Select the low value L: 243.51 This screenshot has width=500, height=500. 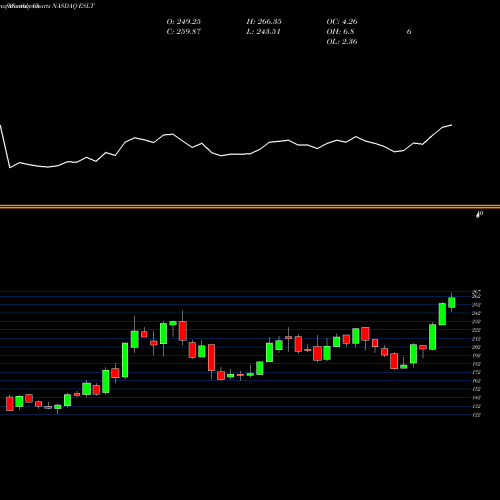coord(263,32)
